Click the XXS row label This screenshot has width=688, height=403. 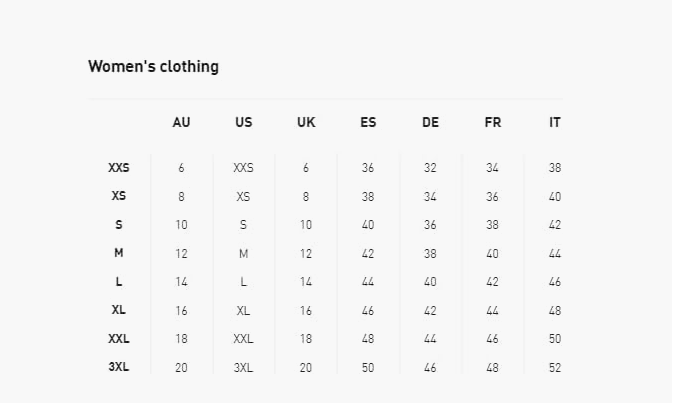pyautogui.click(x=119, y=168)
